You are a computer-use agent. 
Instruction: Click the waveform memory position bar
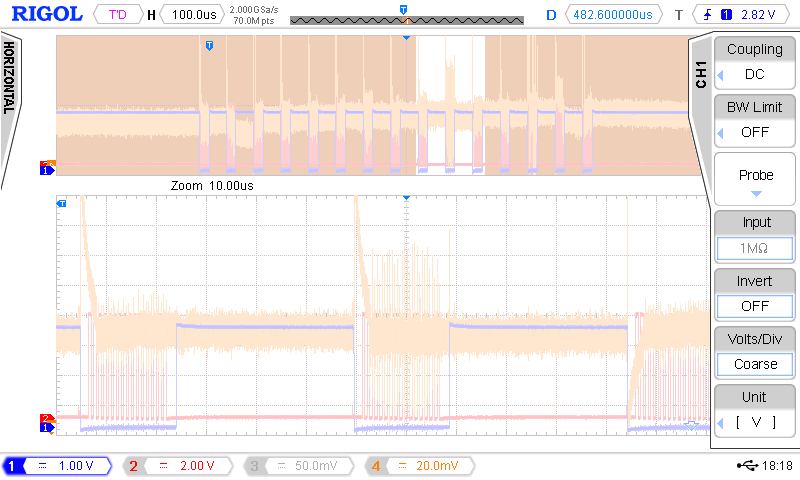pos(407,20)
